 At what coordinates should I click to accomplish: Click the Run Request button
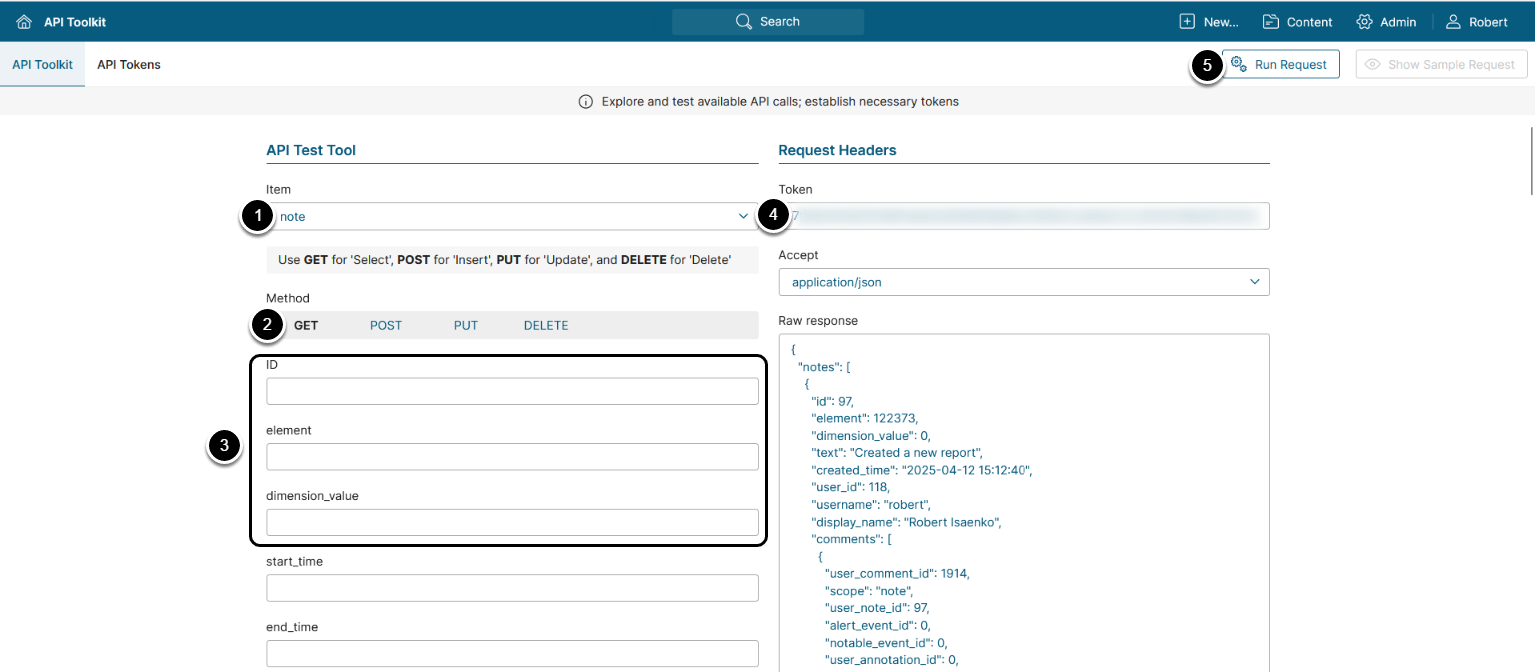click(1281, 64)
